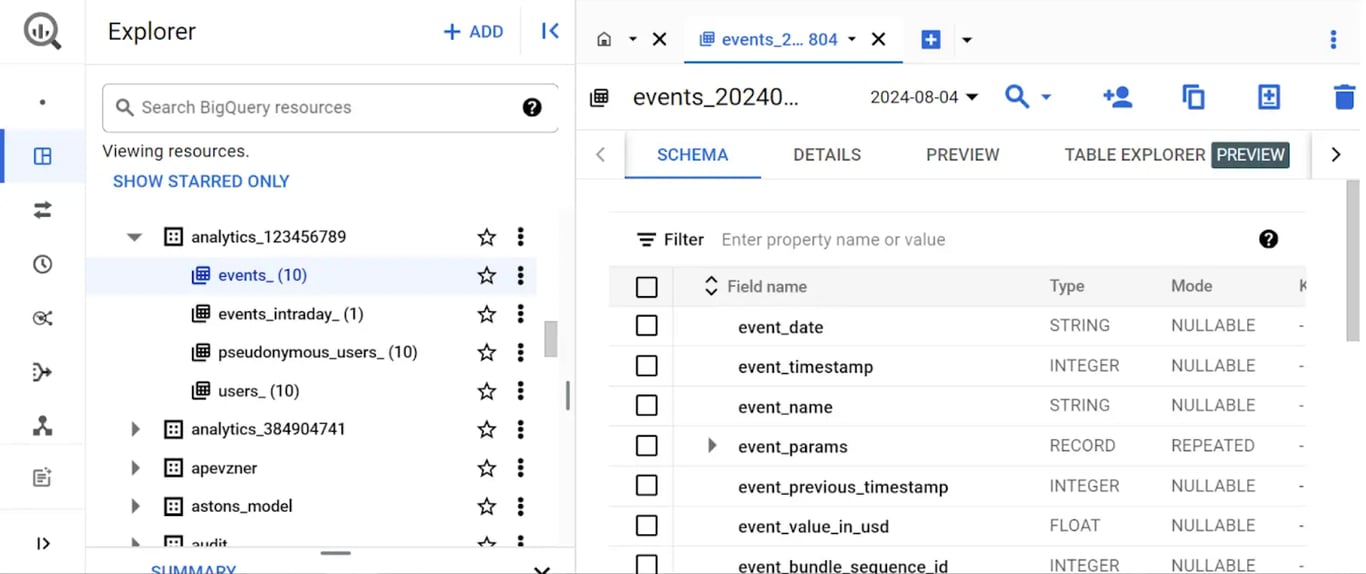The width and height of the screenshot is (1366, 574).
Task: Create a new query tab
Action: pos(930,40)
